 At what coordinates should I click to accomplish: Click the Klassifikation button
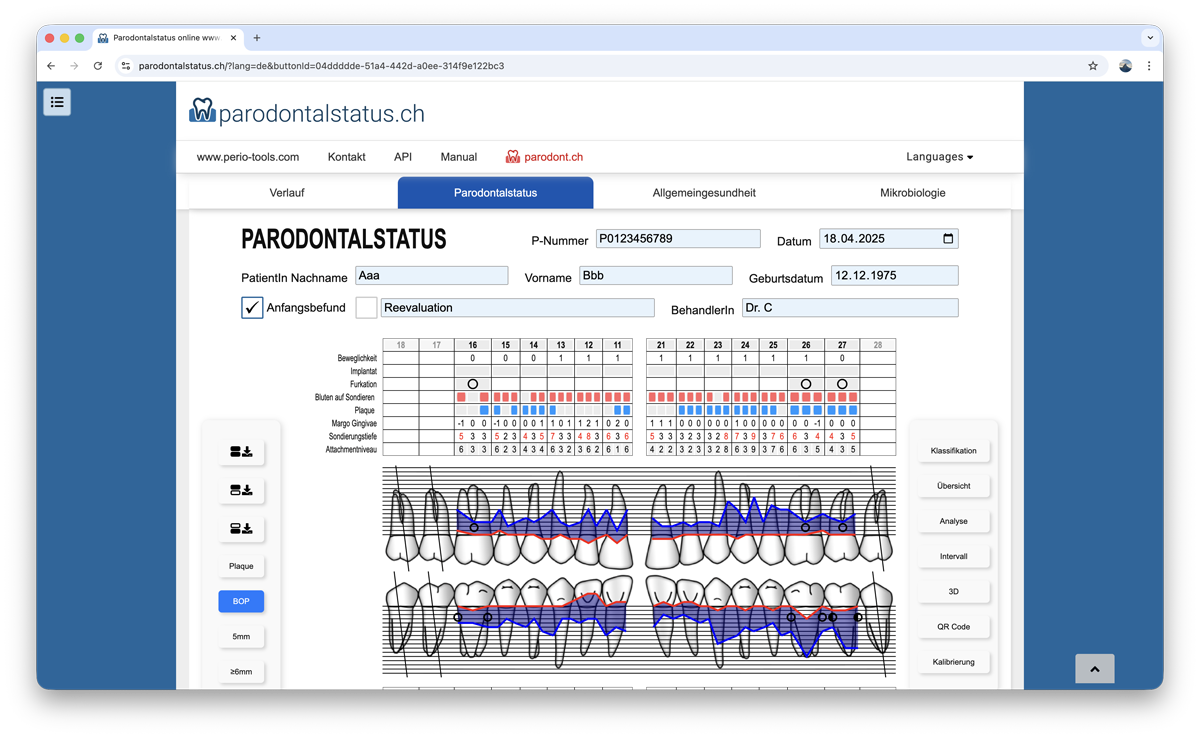coord(953,451)
